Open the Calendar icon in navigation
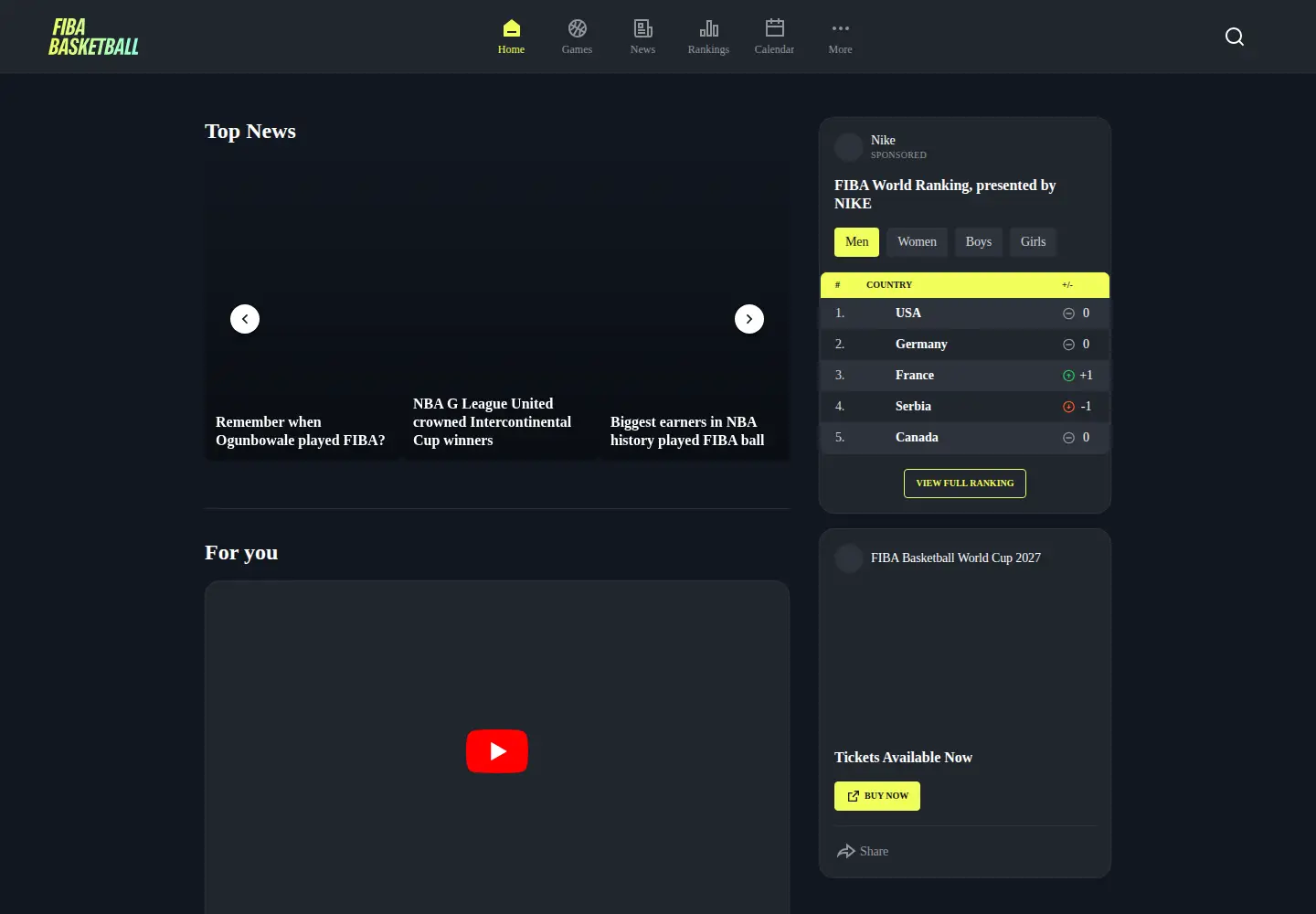The height and width of the screenshot is (914, 1316). click(x=774, y=28)
